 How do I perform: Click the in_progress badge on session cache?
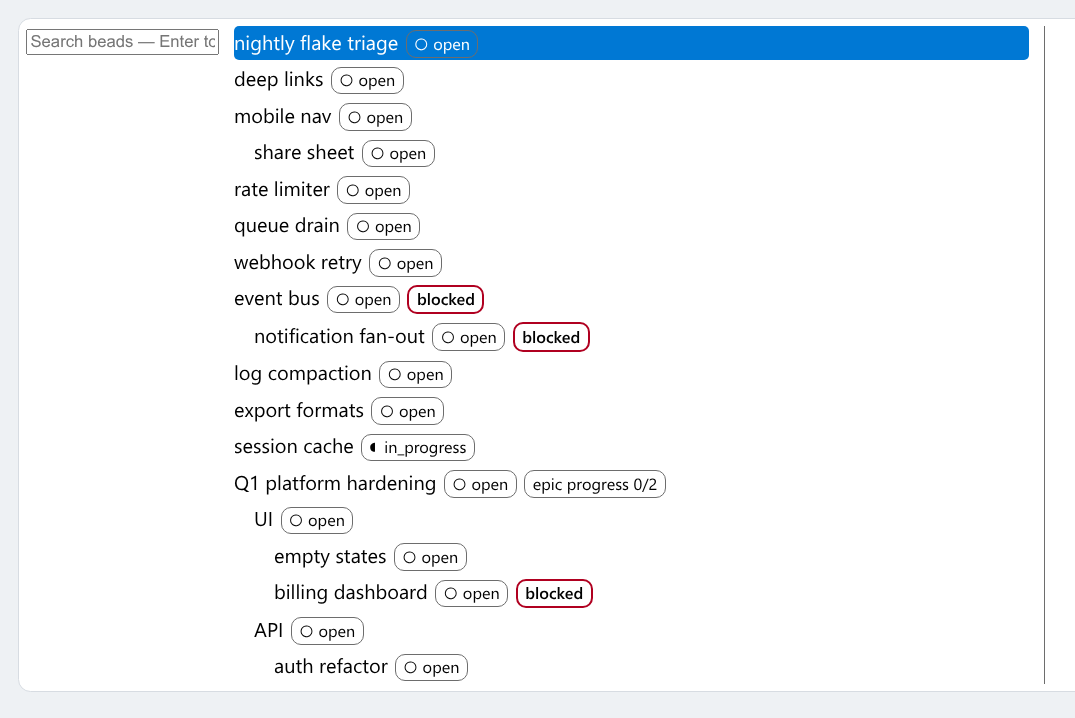(x=418, y=448)
